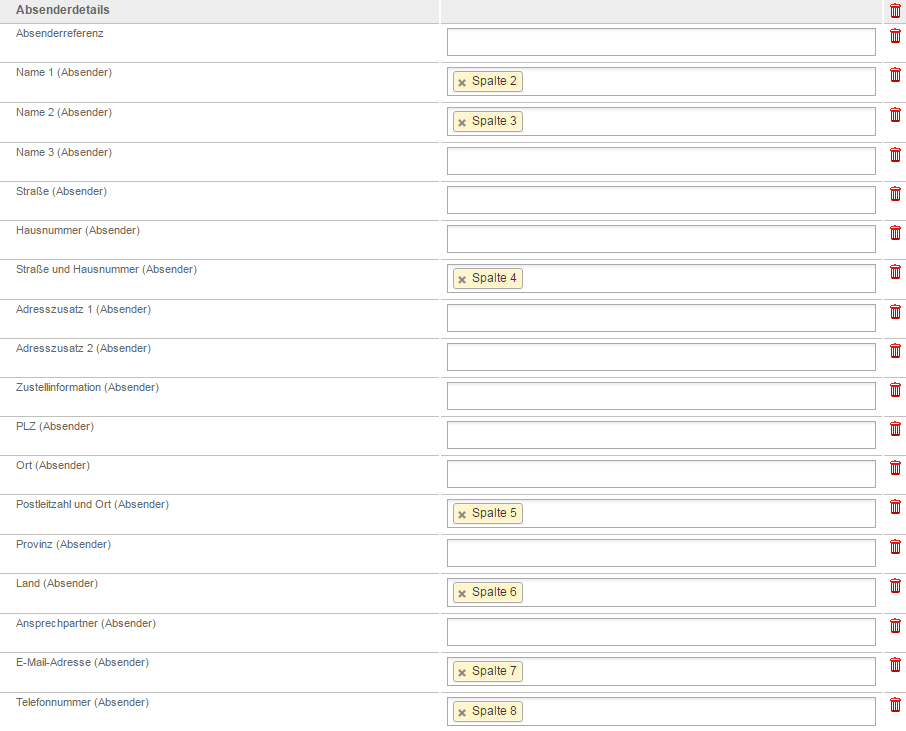Click the label Postleitzahl und Ort (Absender)
906x731 pixels.
pyautogui.click(x=92, y=504)
